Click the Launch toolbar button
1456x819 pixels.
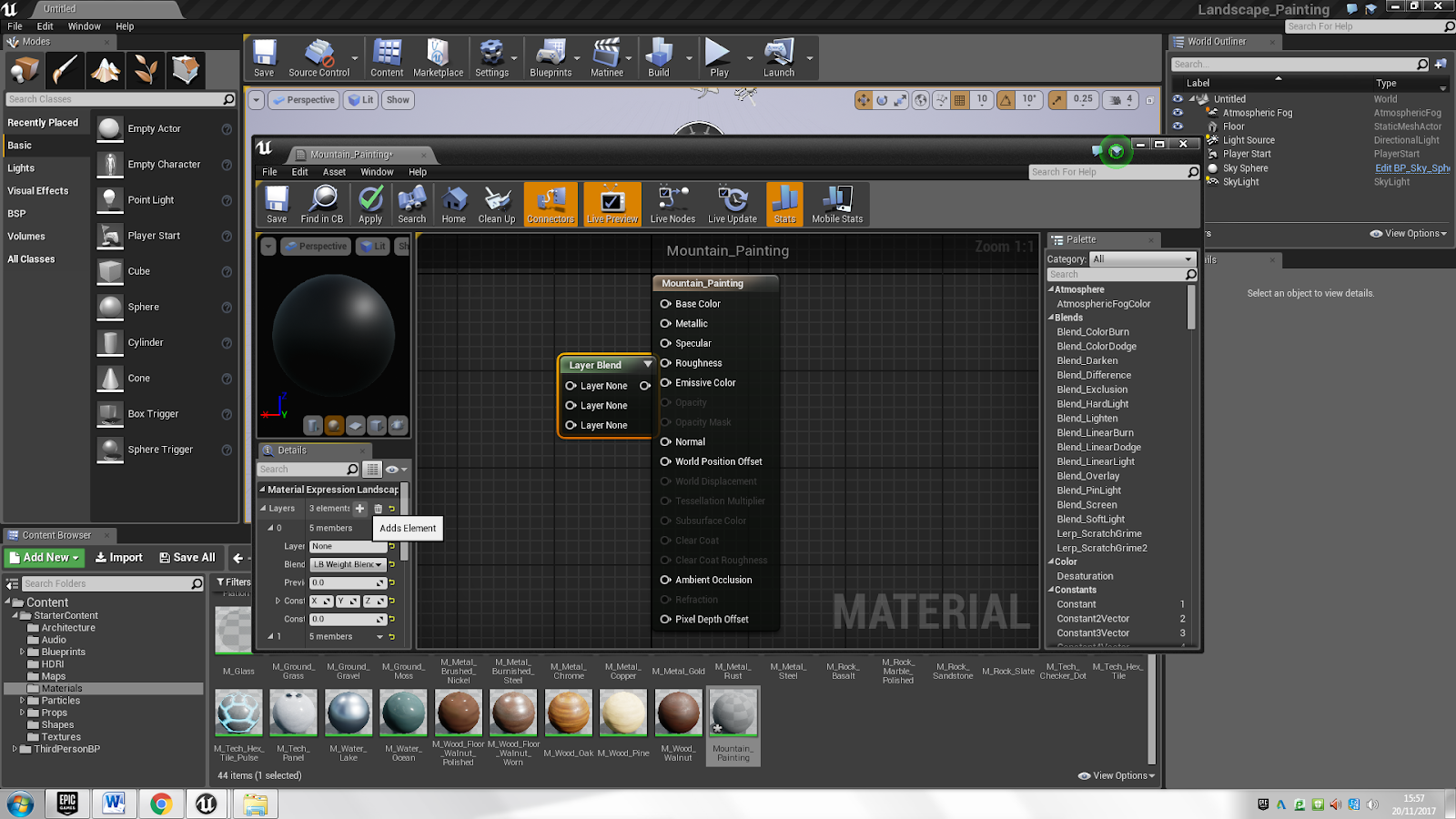tap(779, 58)
